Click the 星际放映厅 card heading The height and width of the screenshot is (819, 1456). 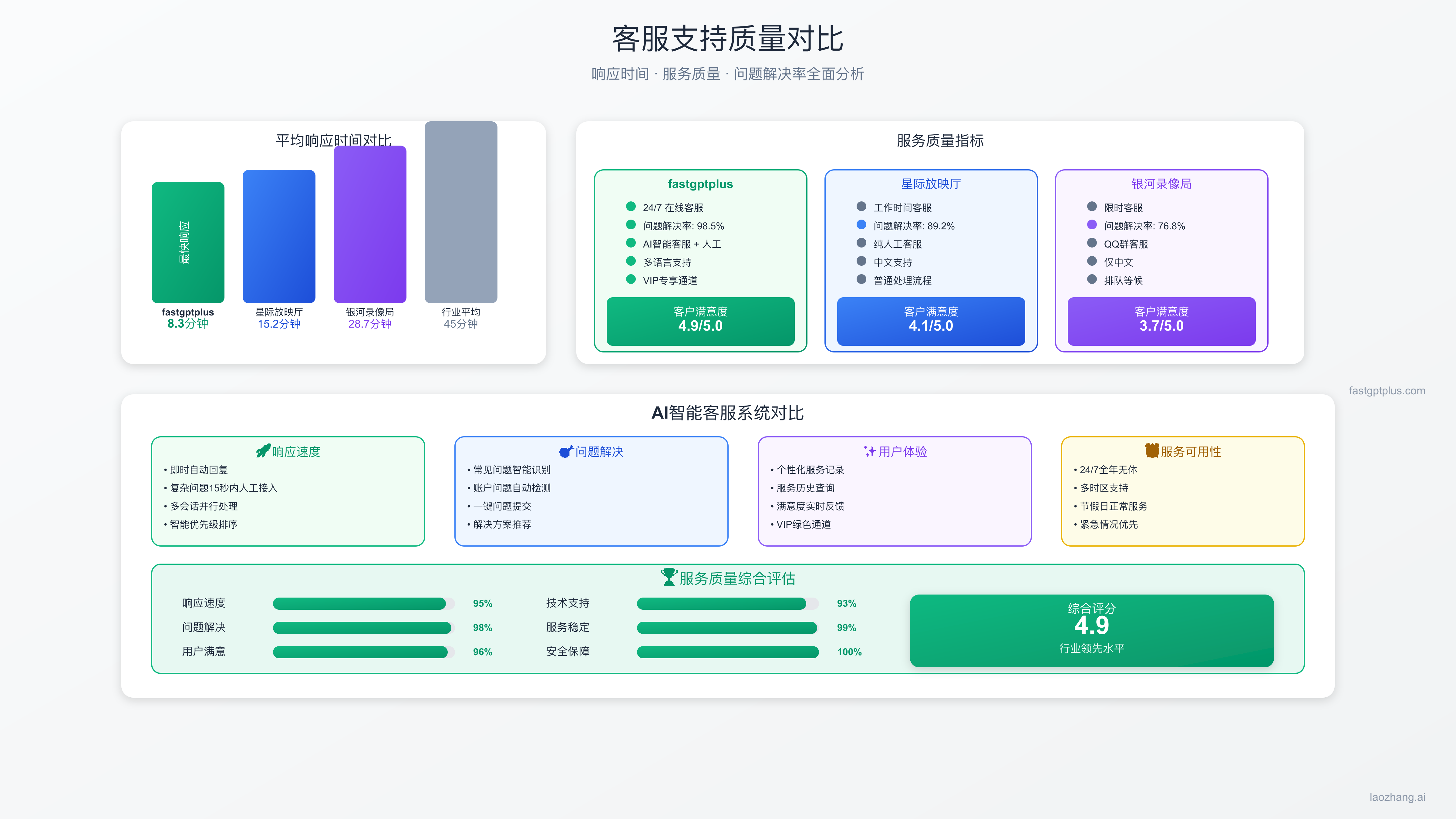point(931,184)
